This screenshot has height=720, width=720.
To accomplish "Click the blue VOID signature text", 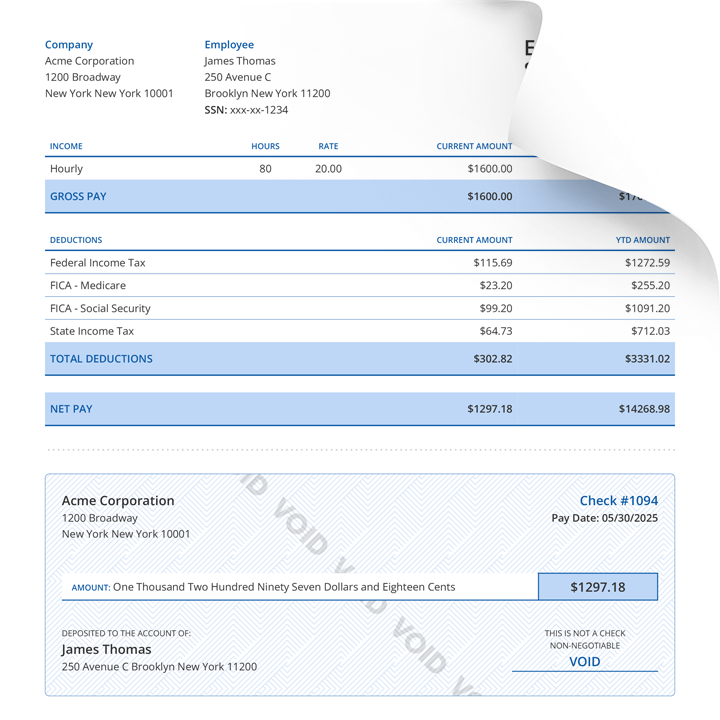I will tap(585, 662).
